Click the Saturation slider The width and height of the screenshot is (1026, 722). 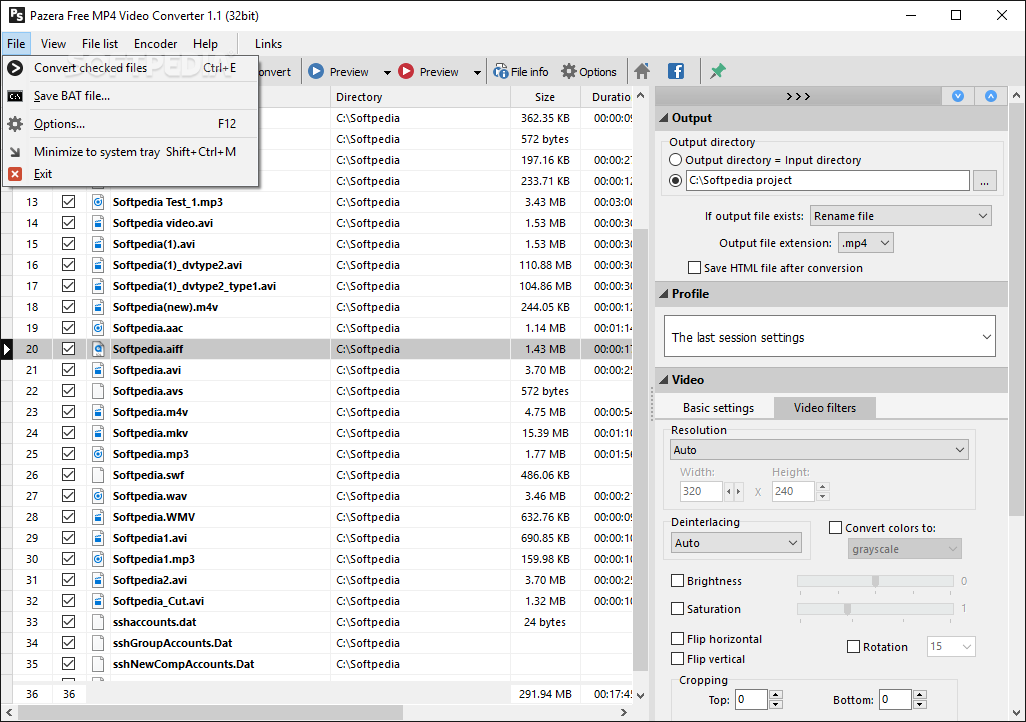(x=875, y=609)
